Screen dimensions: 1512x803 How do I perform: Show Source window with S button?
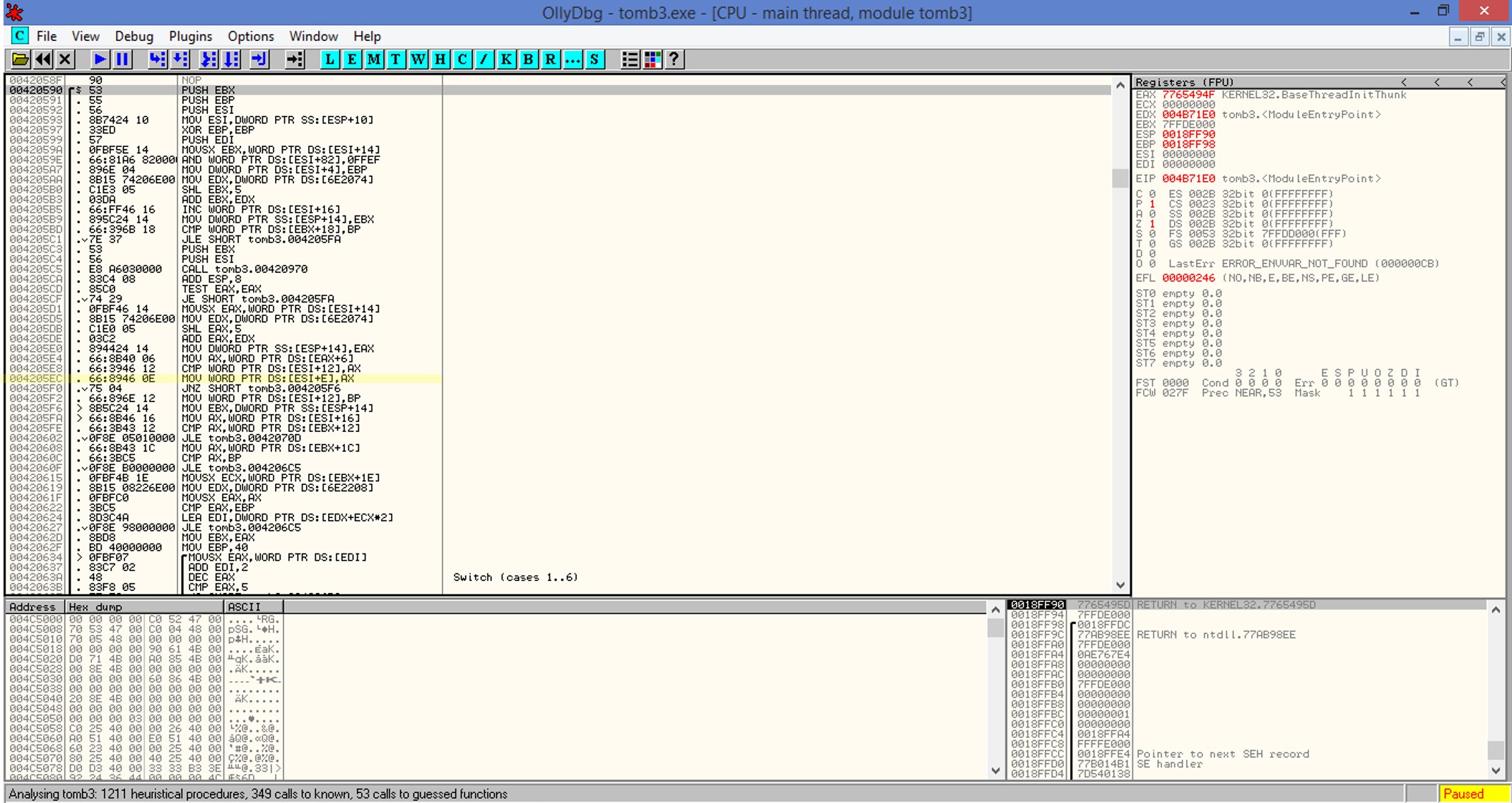[x=594, y=59]
